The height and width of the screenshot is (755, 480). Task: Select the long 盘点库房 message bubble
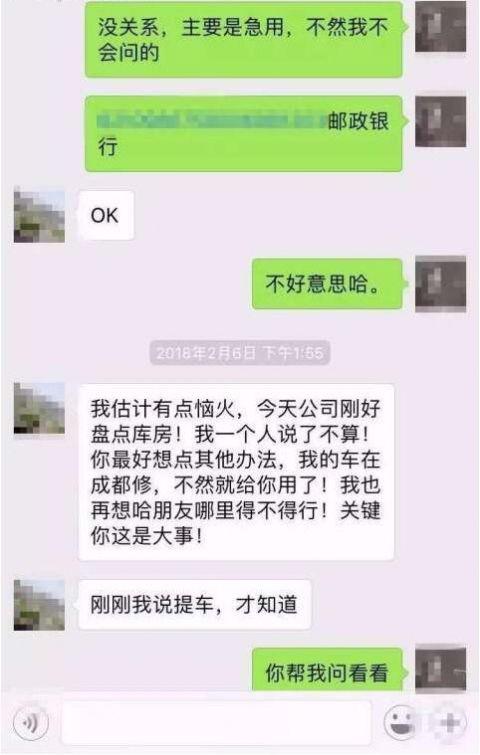click(236, 472)
